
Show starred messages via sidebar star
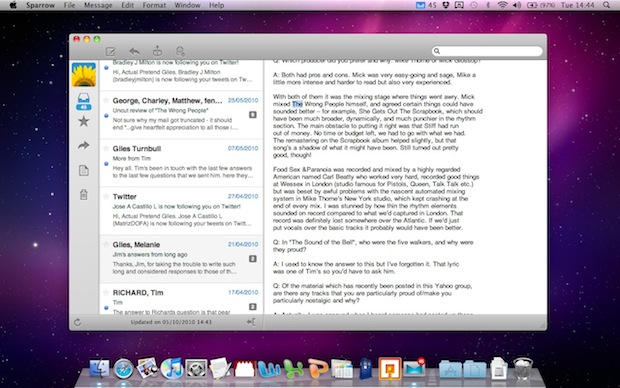click(83, 121)
